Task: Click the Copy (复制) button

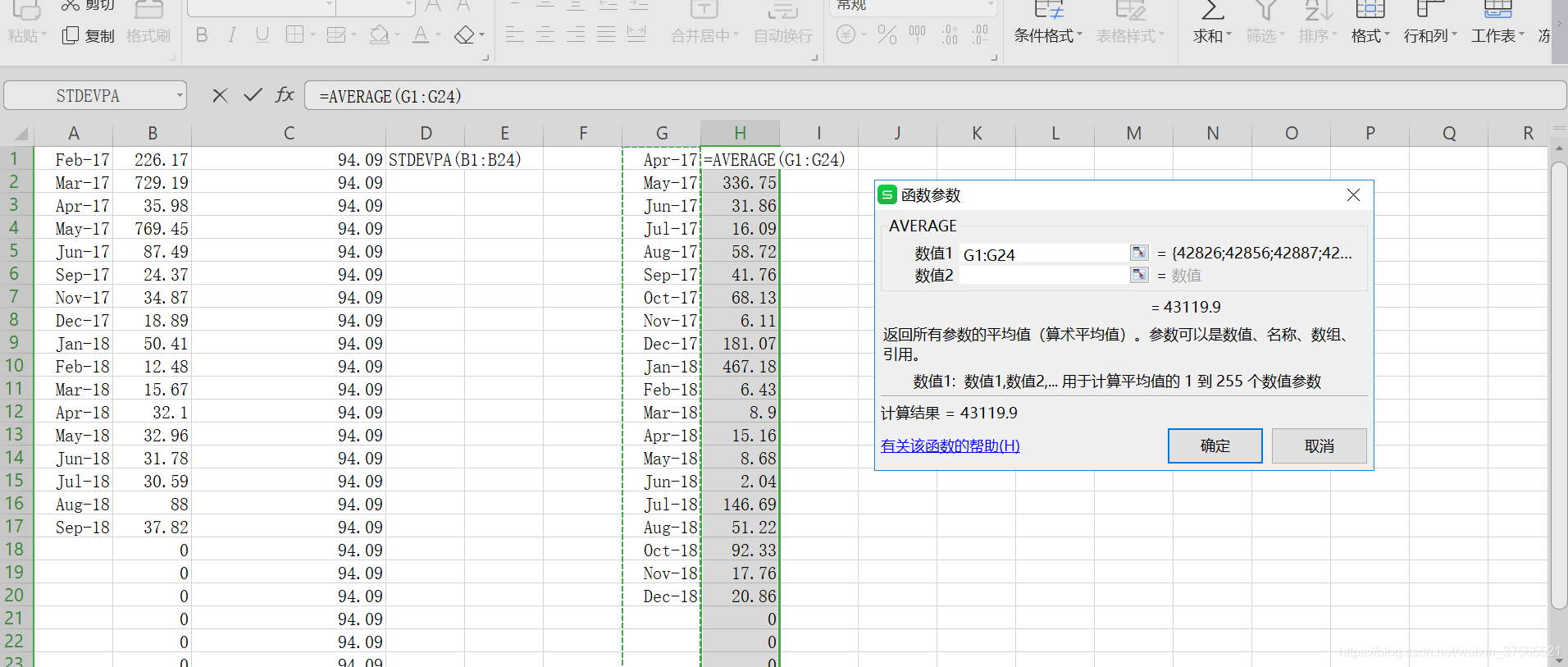Action: 89,36
